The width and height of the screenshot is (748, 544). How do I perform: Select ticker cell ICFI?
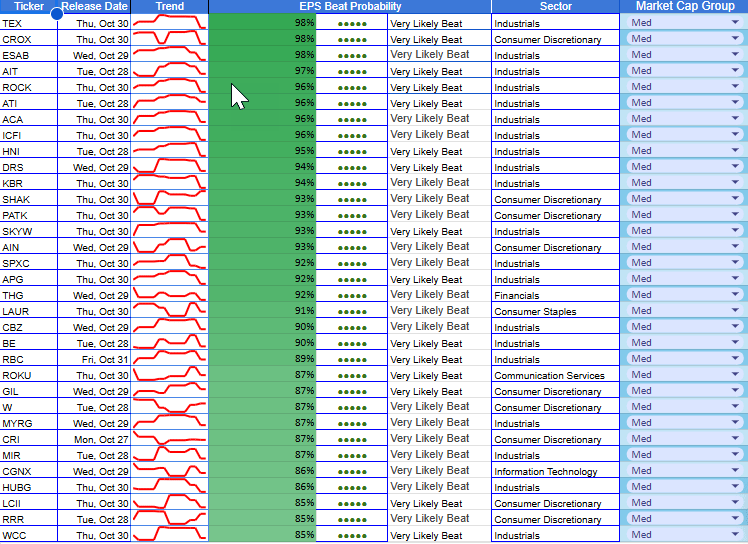click(29, 136)
